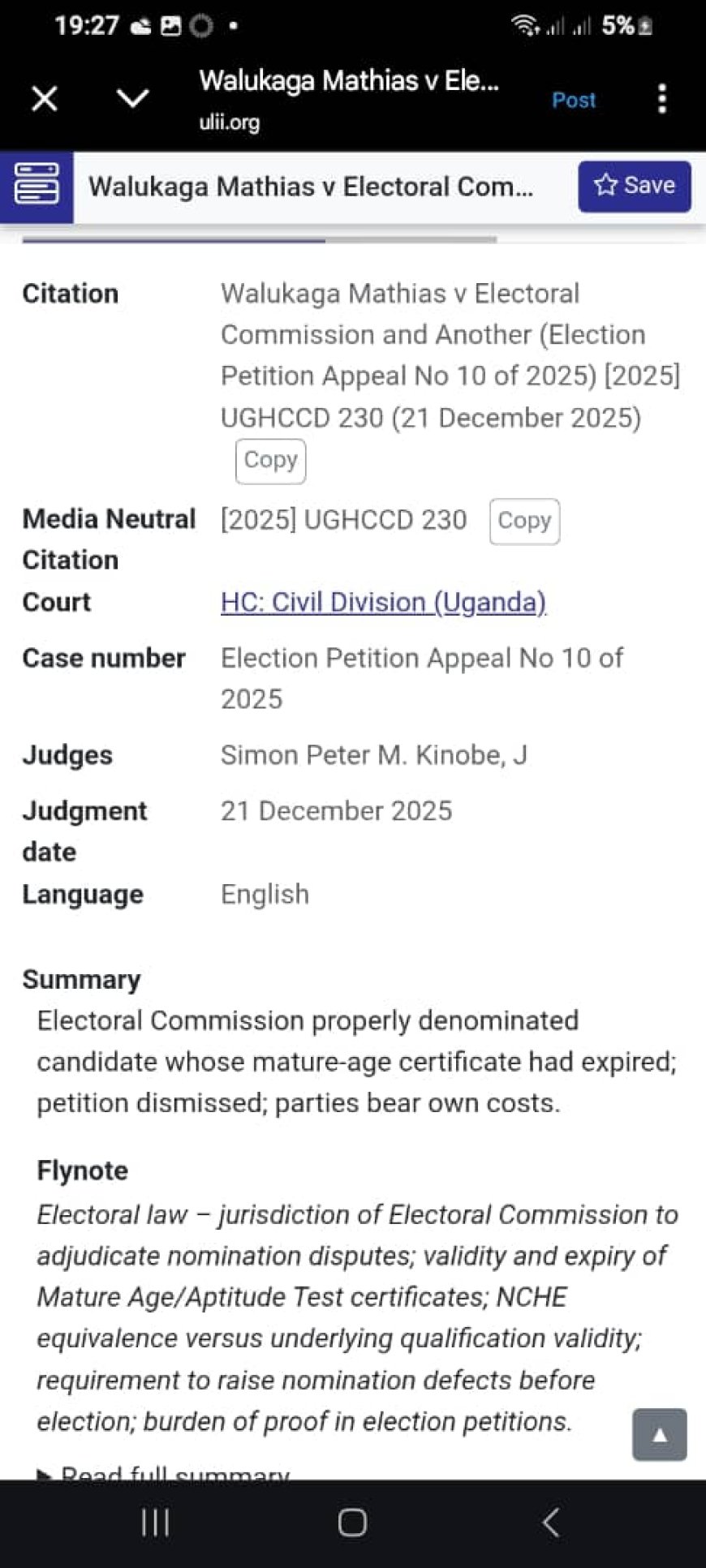Image resolution: width=706 pixels, height=1568 pixels.
Task: Close the in-app browser with X
Action: pos(45,99)
